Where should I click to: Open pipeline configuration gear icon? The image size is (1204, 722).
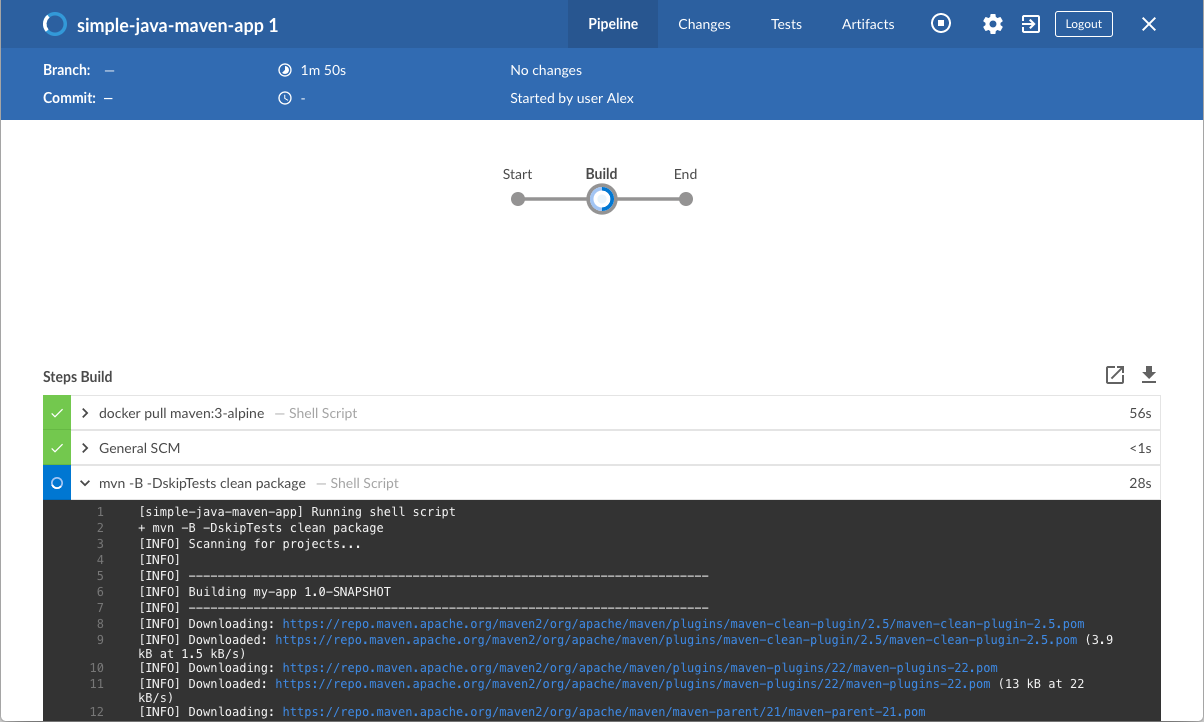992,24
